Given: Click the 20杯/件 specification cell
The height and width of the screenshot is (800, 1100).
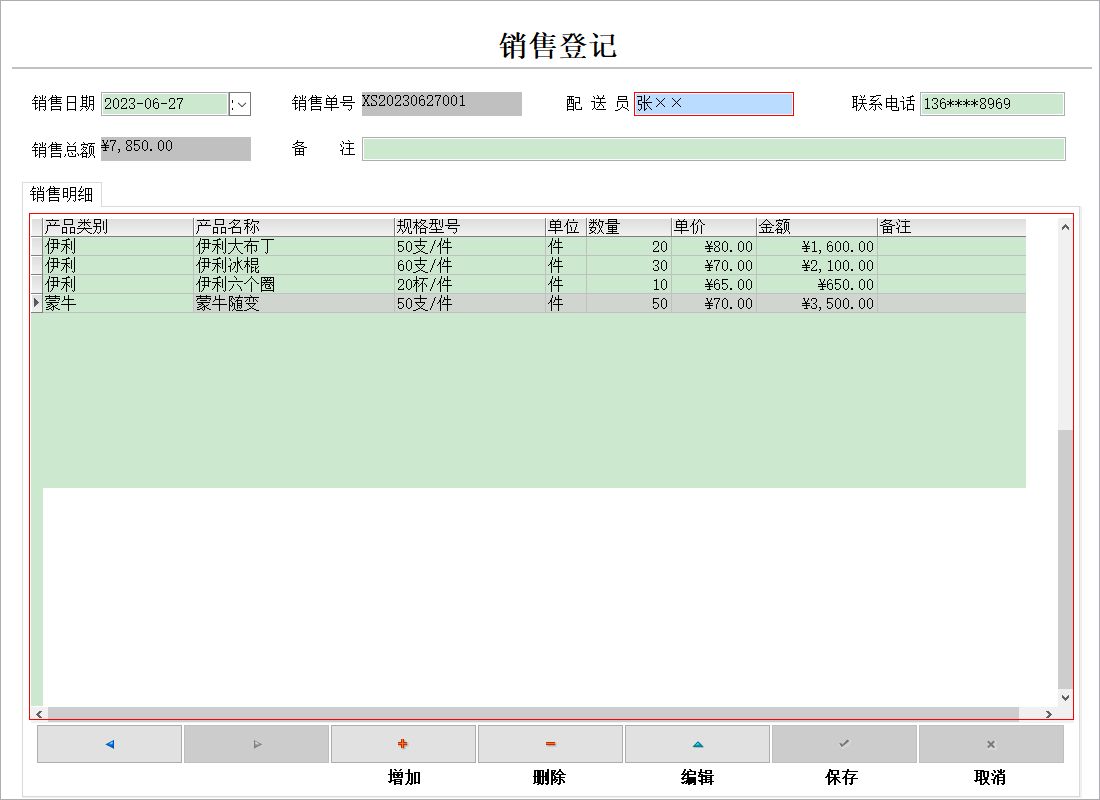Looking at the screenshot, I should coord(470,284).
